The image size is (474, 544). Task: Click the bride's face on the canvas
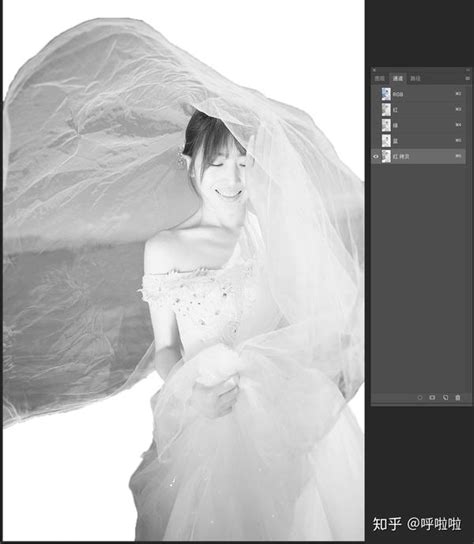226,177
